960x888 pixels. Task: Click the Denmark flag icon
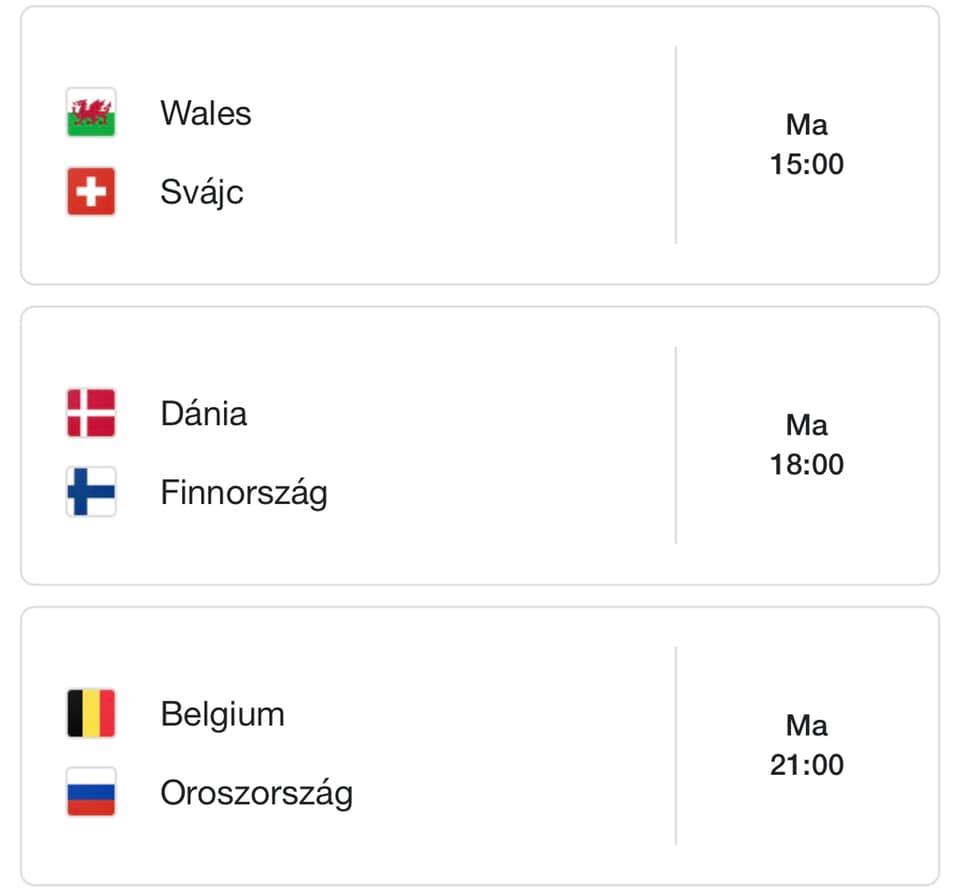(x=91, y=413)
